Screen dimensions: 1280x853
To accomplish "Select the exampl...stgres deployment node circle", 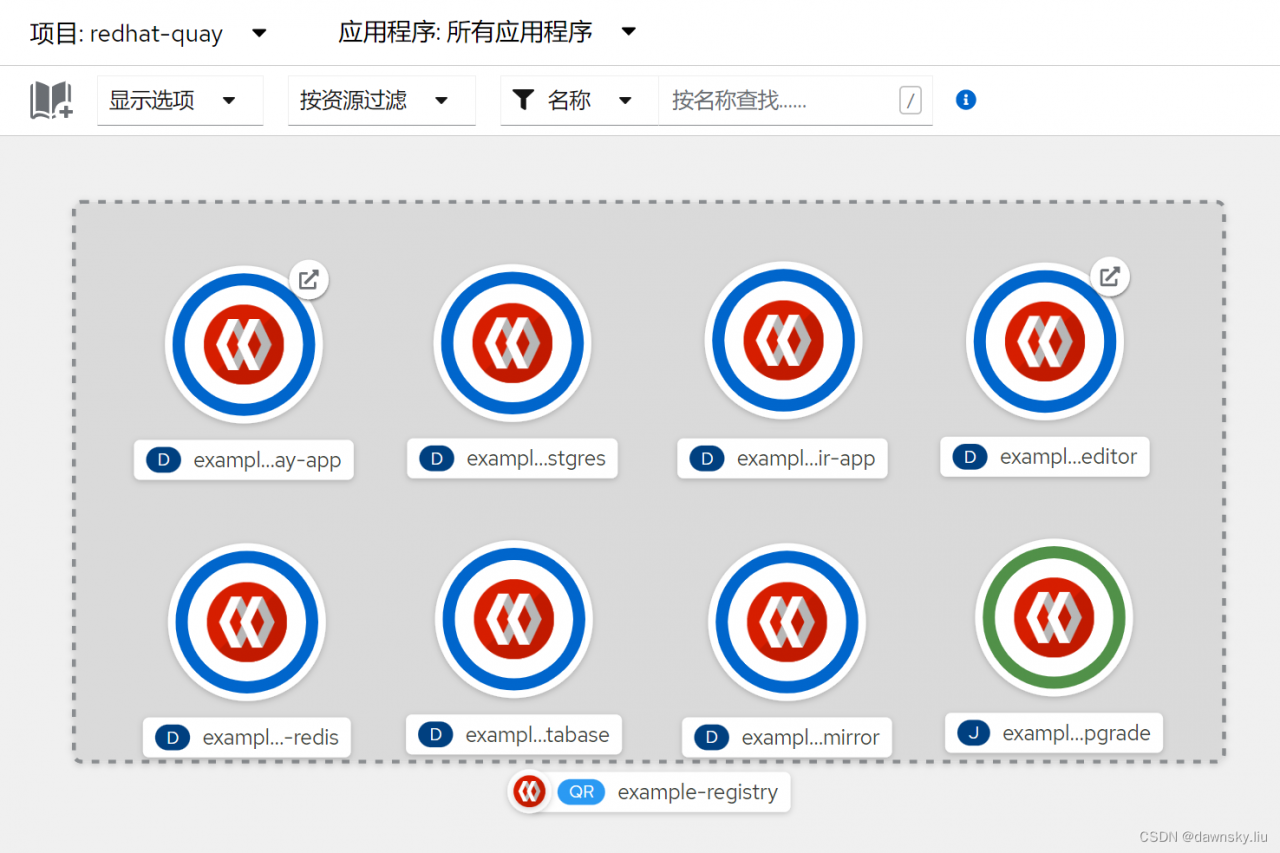I will (513, 342).
